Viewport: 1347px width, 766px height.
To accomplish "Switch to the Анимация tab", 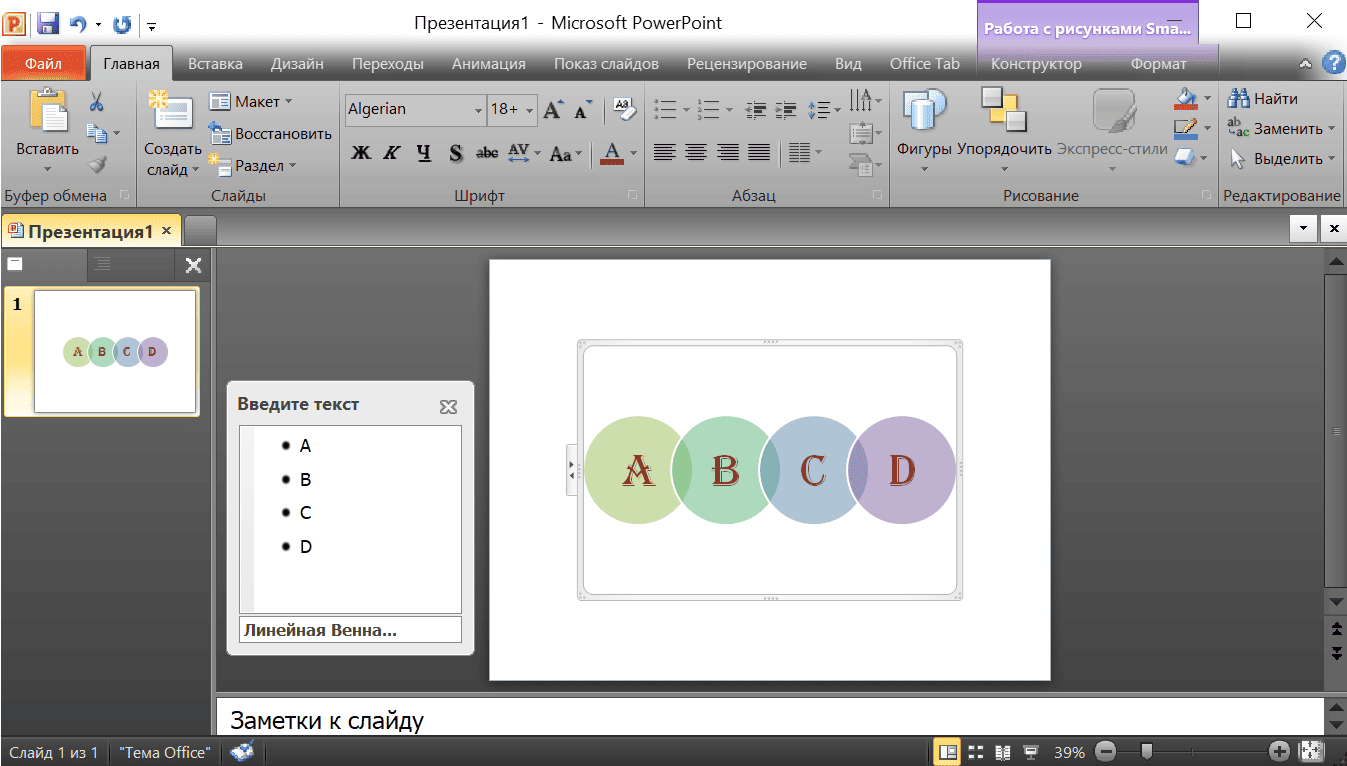I will pos(489,64).
